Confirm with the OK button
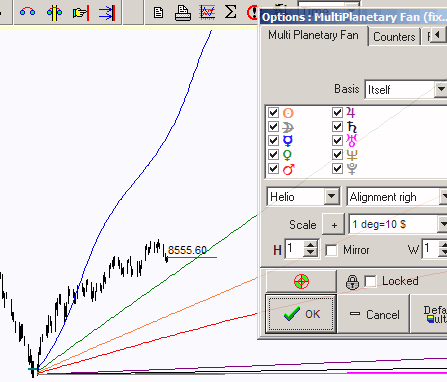Image resolution: width=447 pixels, height=382 pixels. [301, 314]
